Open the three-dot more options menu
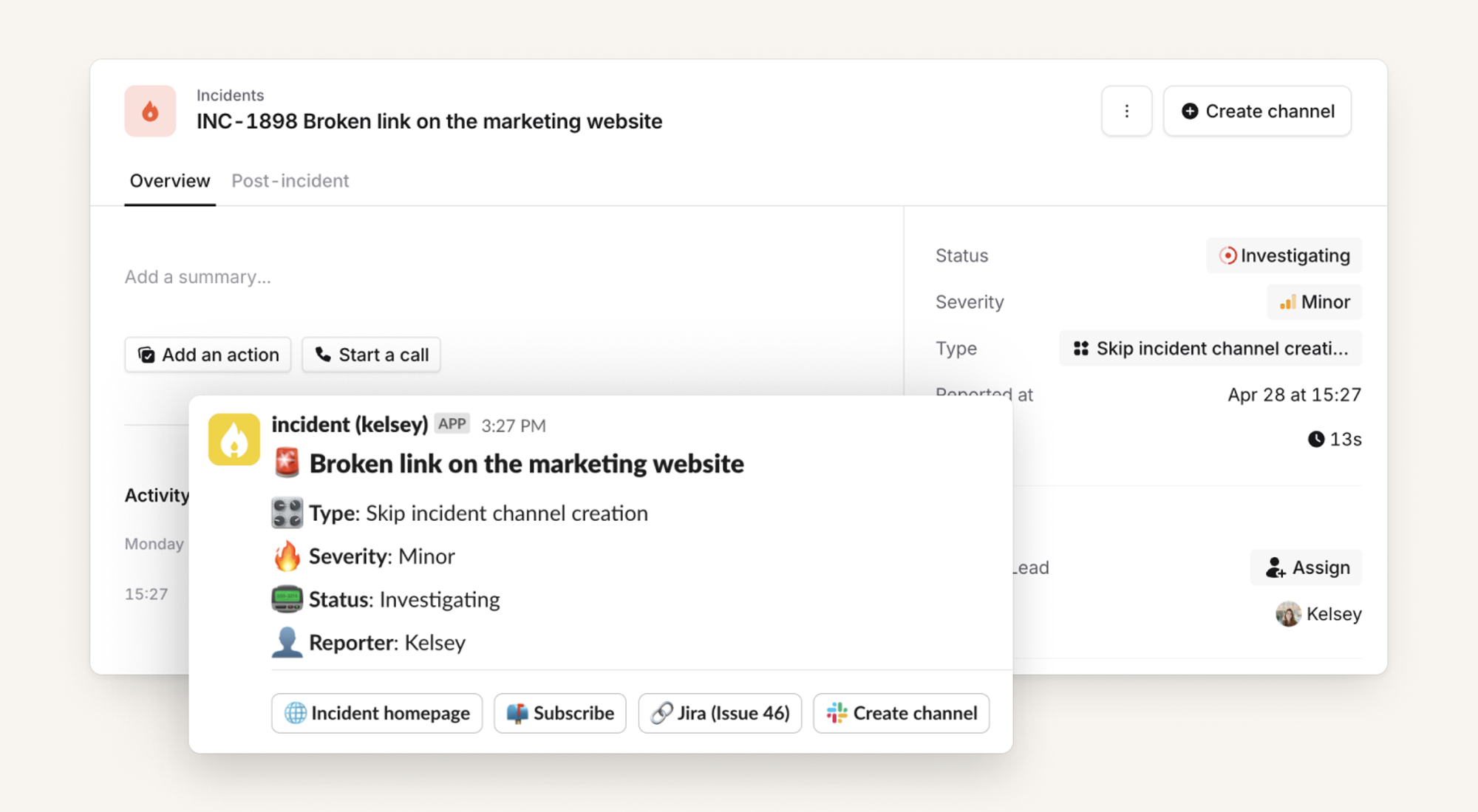The image size is (1478, 812). click(1126, 111)
